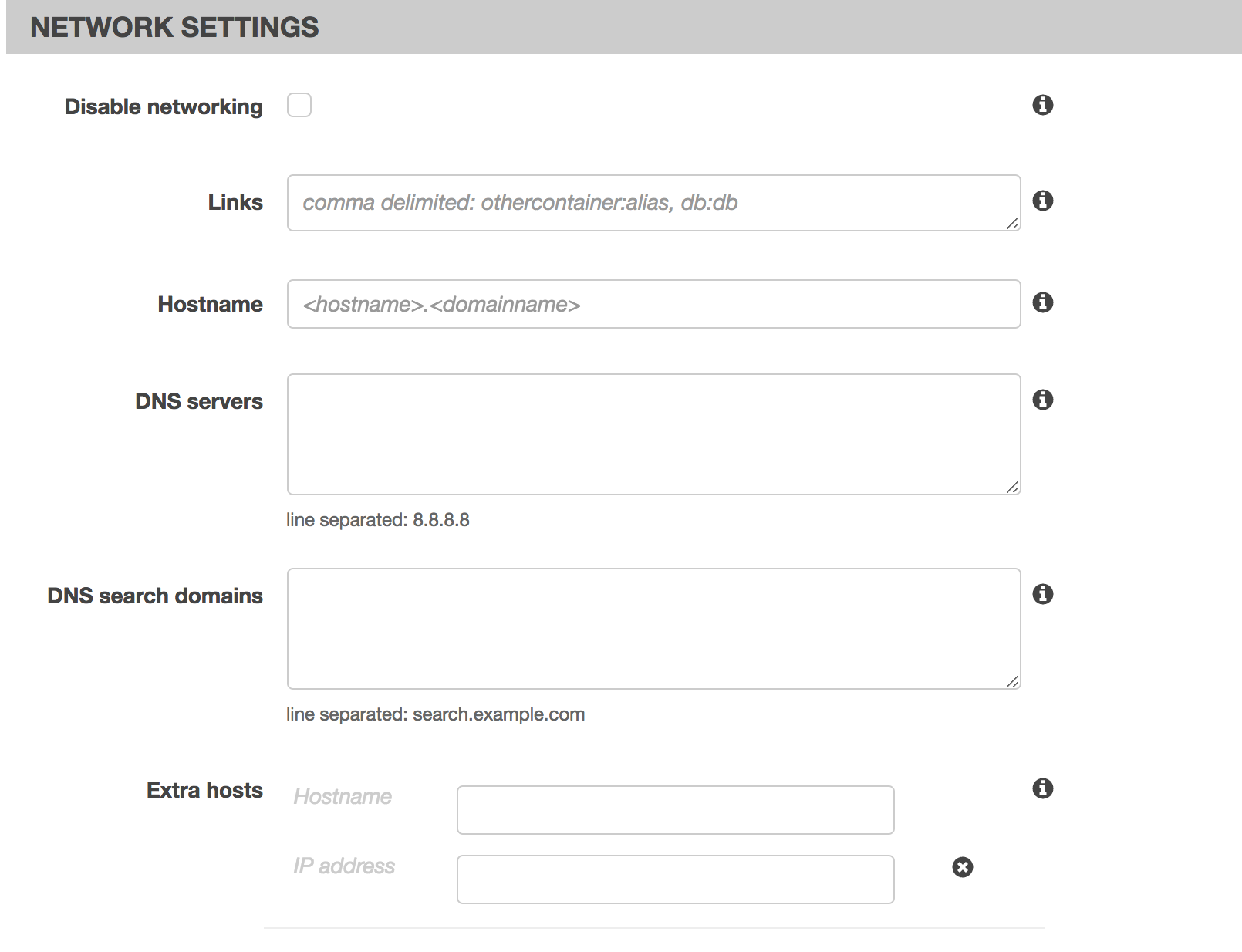1242x952 pixels.
Task: Select the 'line separated: search.example.com' hint
Action: click(436, 714)
